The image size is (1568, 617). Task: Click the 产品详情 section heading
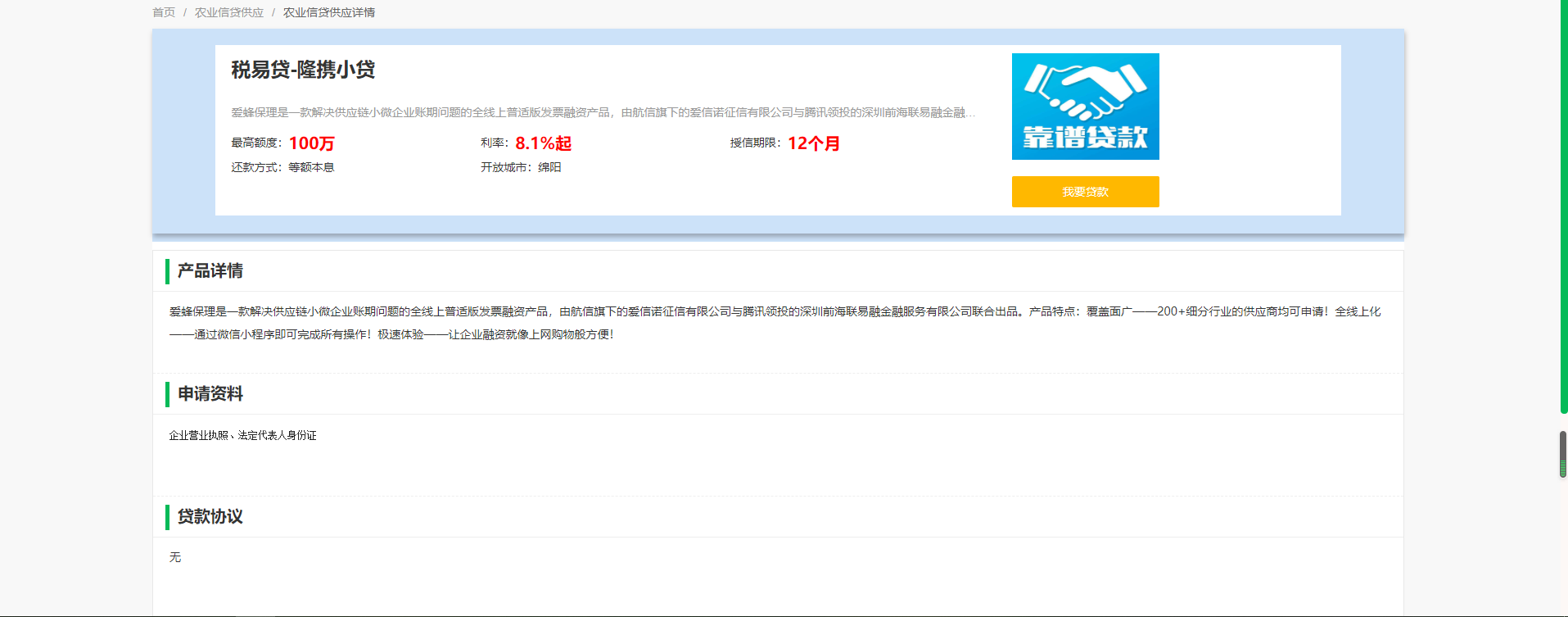210,271
